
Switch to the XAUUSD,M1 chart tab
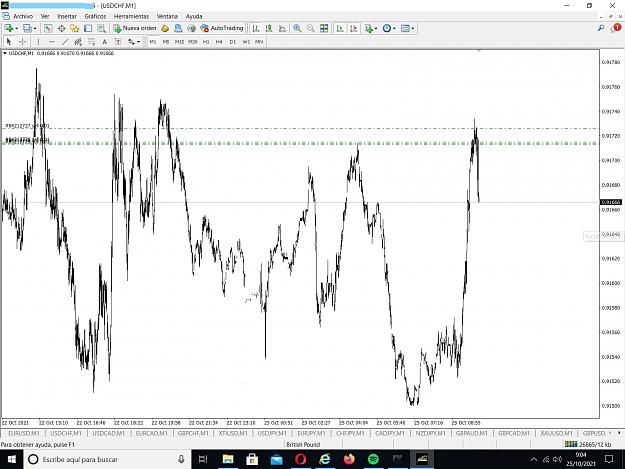pos(556,433)
